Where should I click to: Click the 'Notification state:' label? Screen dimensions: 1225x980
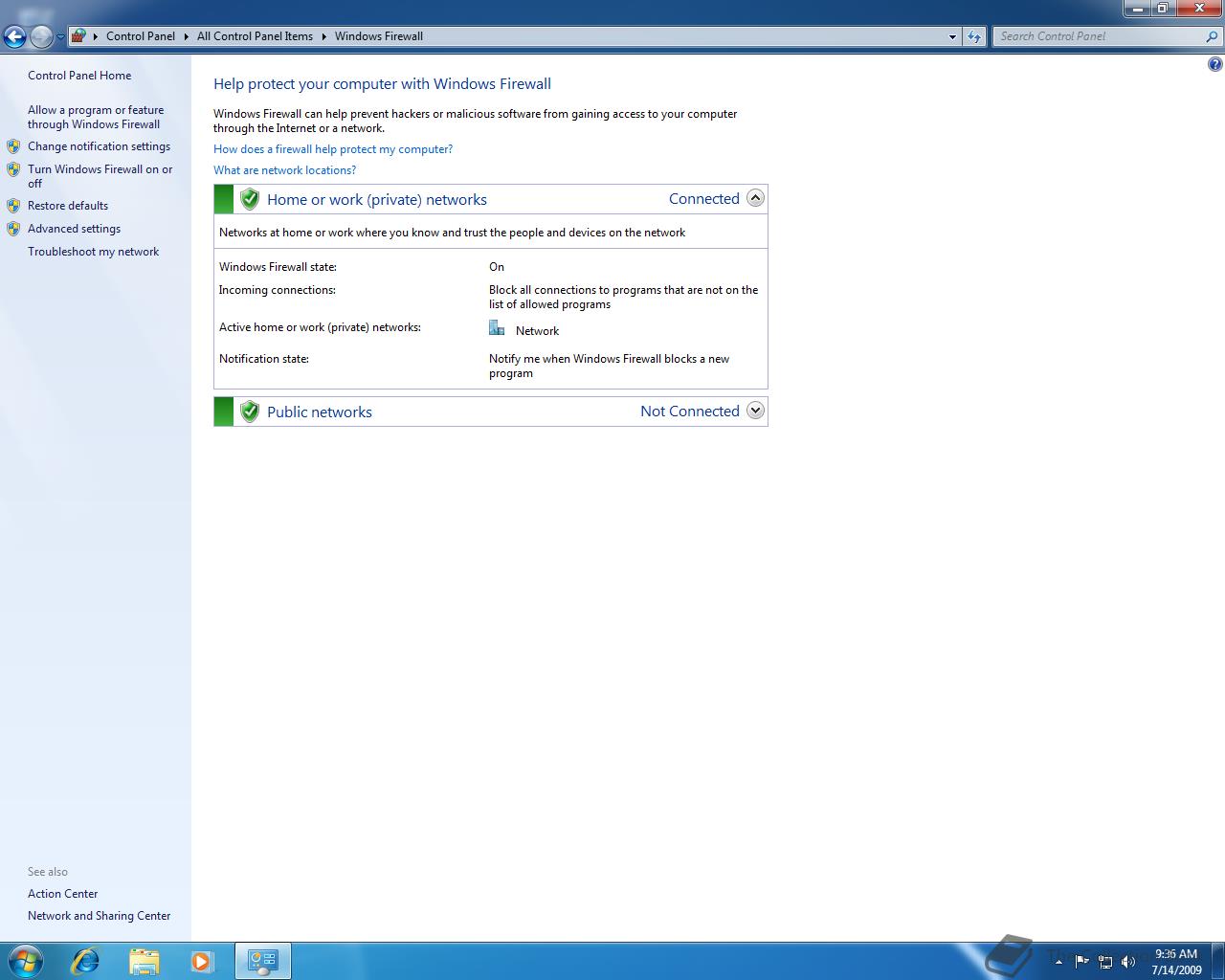coord(263,359)
